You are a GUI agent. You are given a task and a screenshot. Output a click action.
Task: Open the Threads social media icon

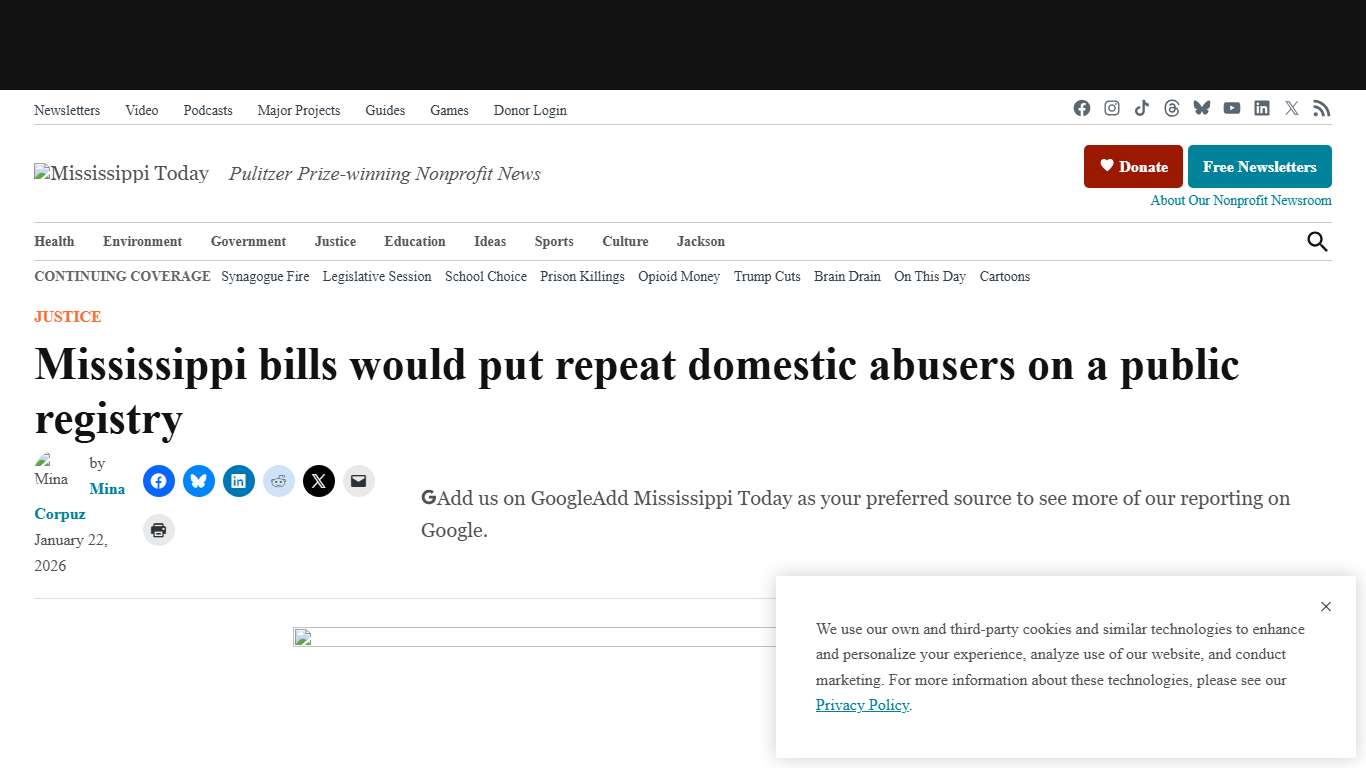tap(1171, 108)
